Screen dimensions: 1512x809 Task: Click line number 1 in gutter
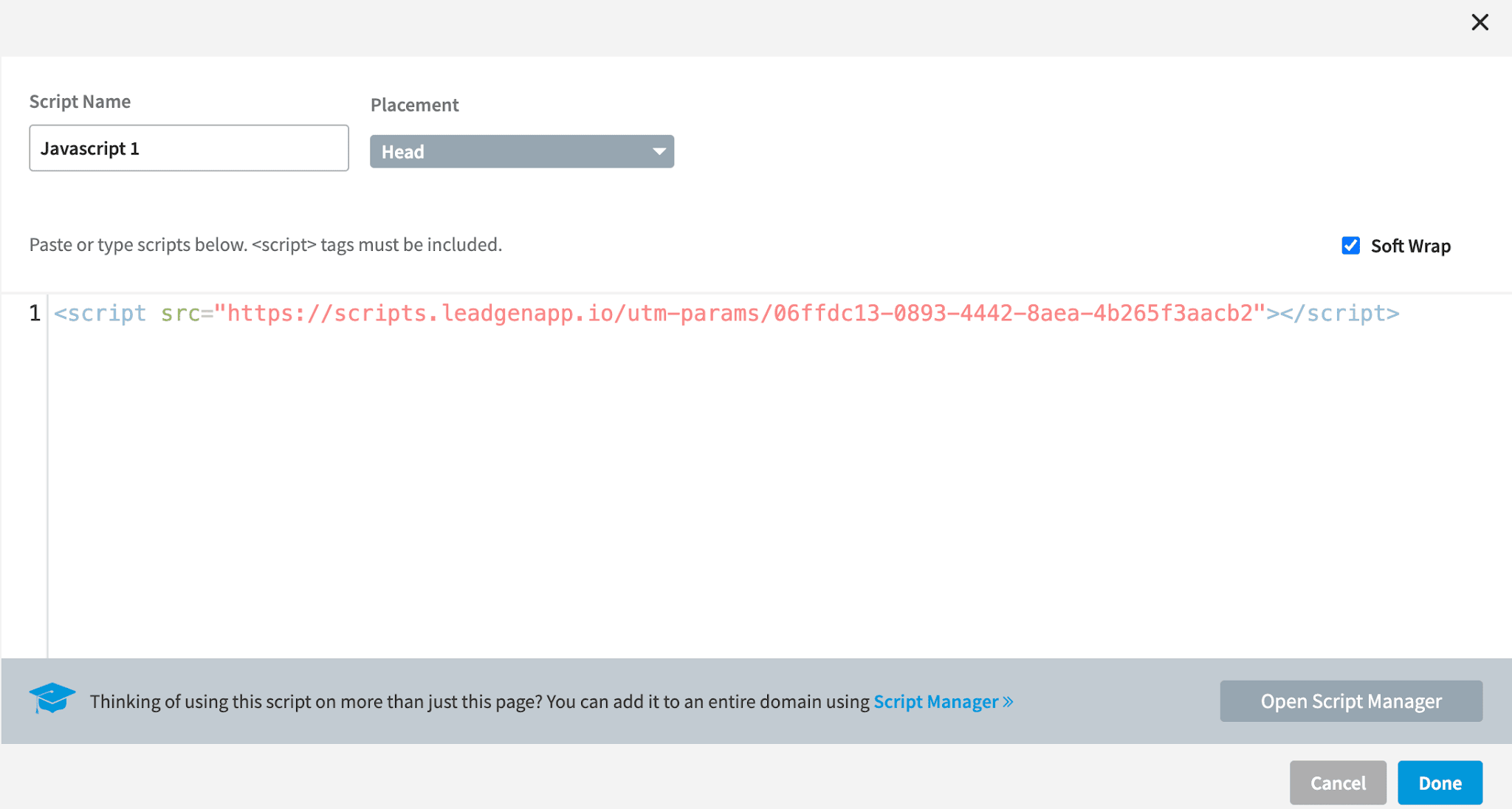coord(35,313)
